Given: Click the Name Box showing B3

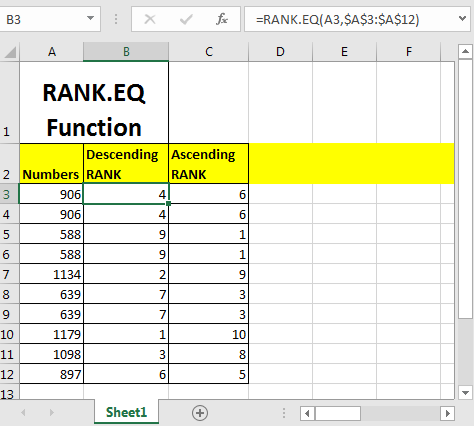Looking at the screenshot, I should tap(42, 19).
